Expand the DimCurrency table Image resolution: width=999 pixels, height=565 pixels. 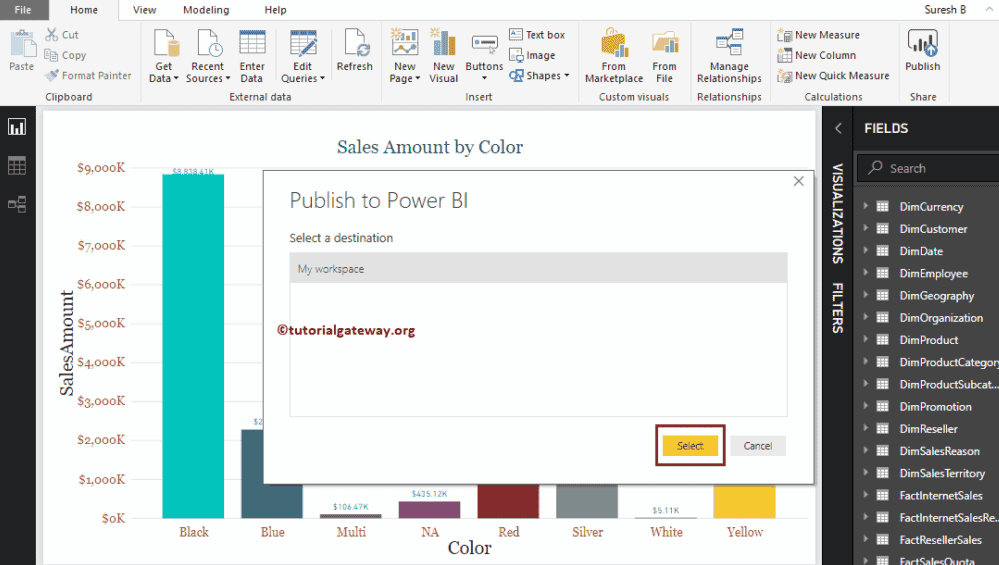tap(866, 206)
